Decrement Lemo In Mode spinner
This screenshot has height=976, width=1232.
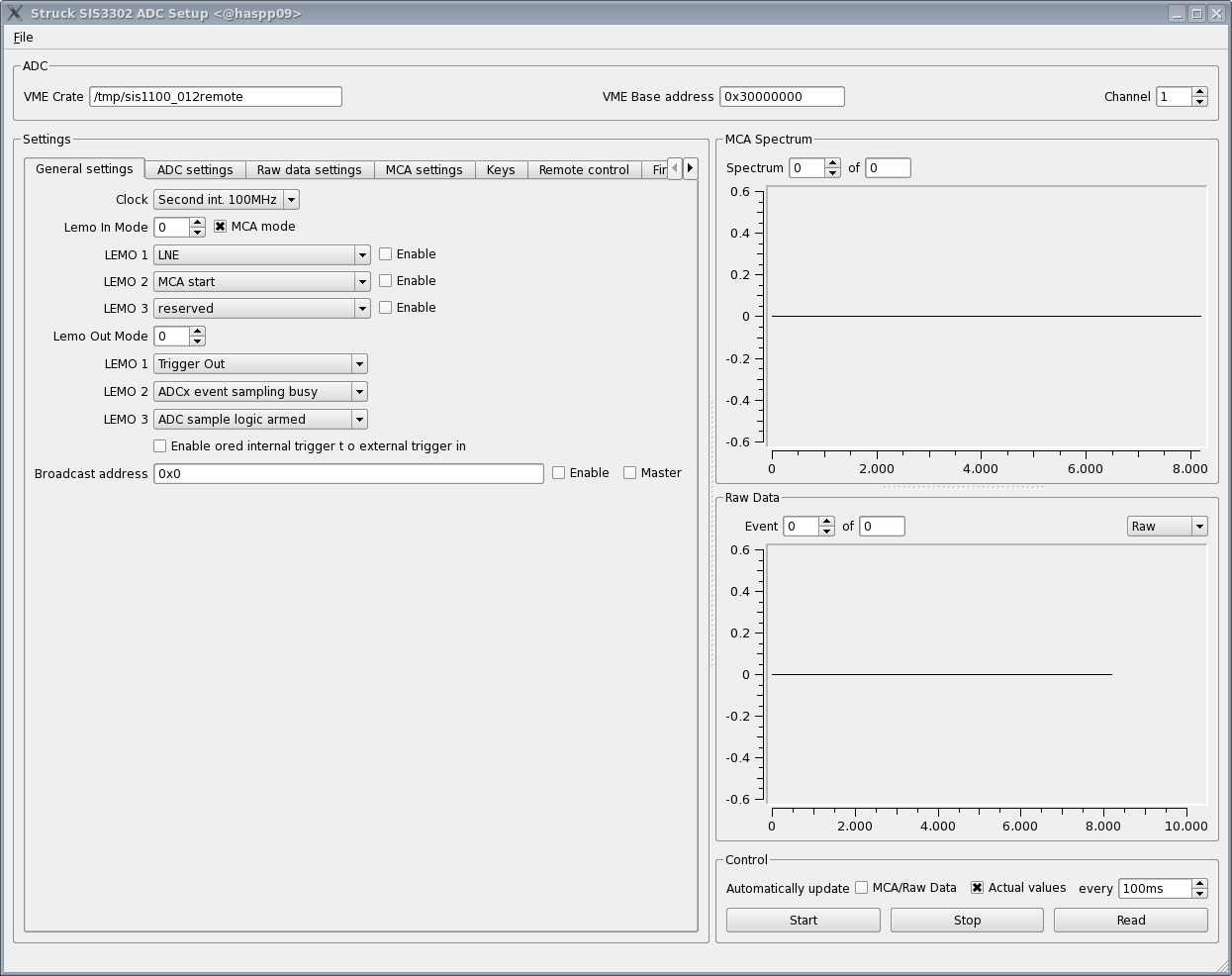(x=197, y=232)
